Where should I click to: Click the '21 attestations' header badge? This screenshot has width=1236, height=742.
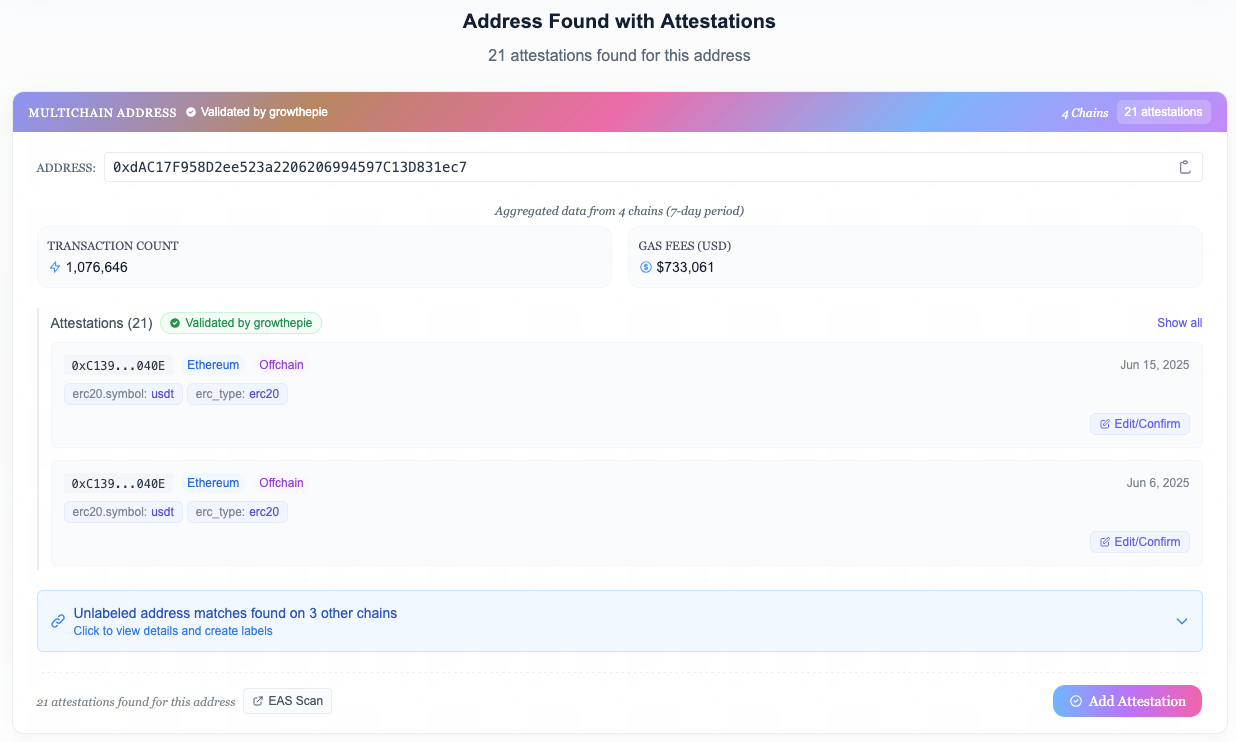[x=1163, y=112]
